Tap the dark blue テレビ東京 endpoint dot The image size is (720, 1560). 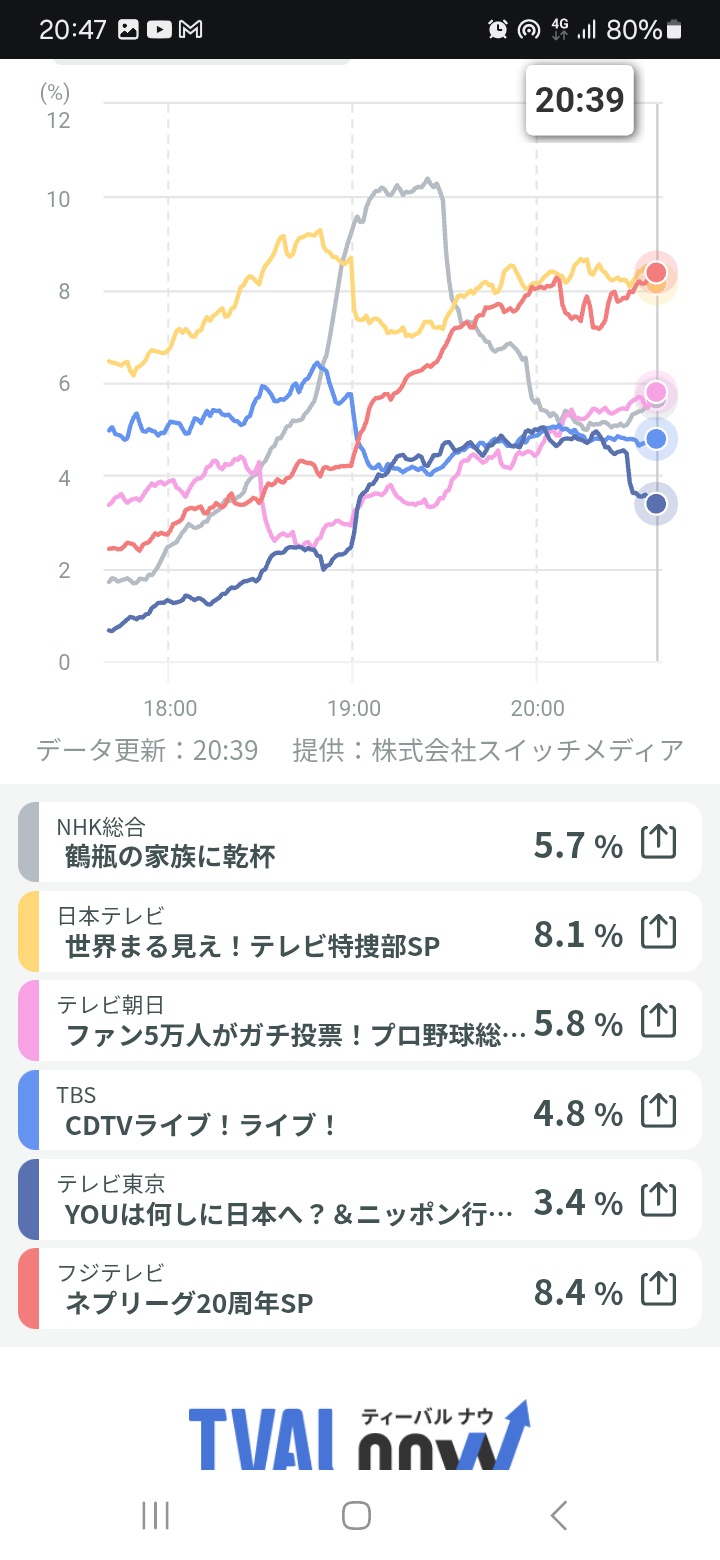click(656, 503)
